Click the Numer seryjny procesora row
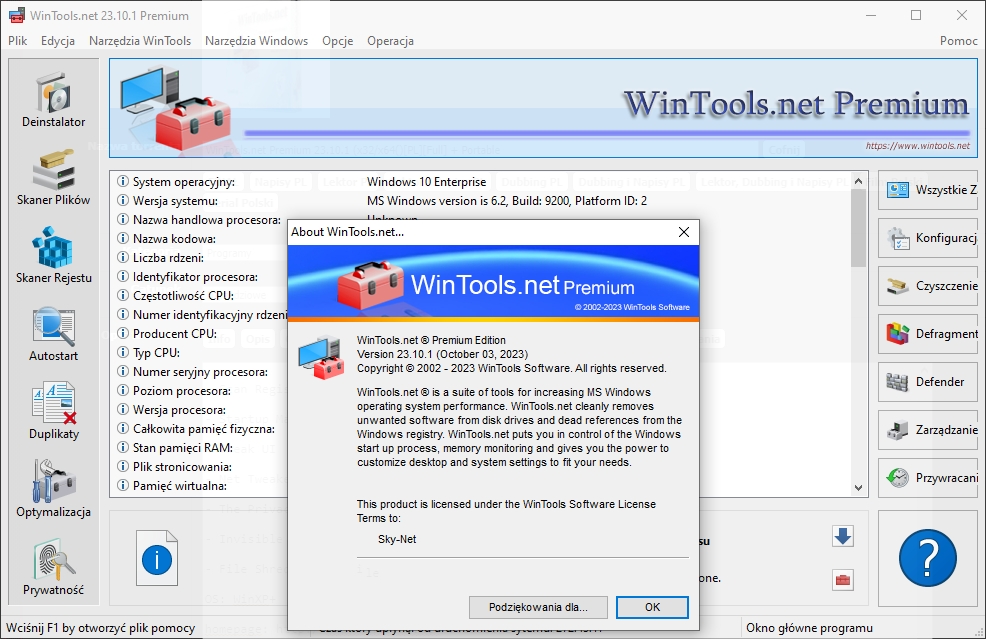This screenshot has width=986, height=639. click(x=200, y=372)
